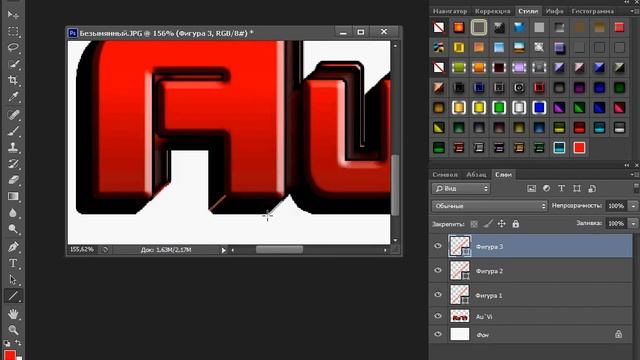640x360 pixels.
Task: Select the Eyedropper tool
Action: coord(13,97)
